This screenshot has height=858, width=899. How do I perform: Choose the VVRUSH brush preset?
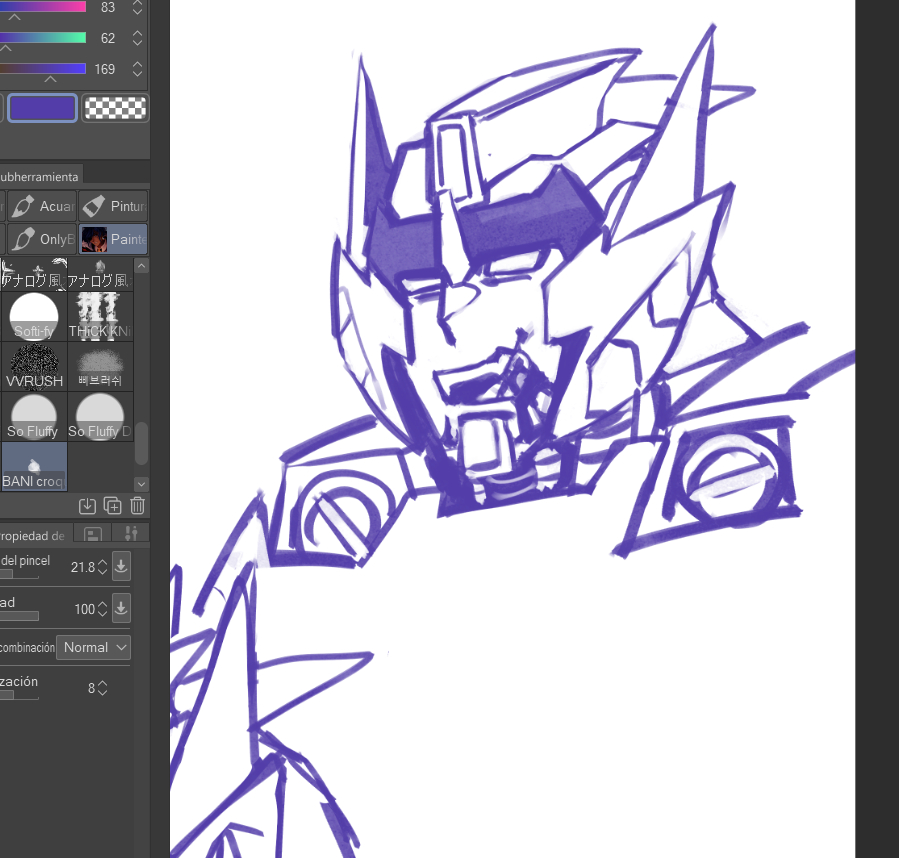(34, 366)
